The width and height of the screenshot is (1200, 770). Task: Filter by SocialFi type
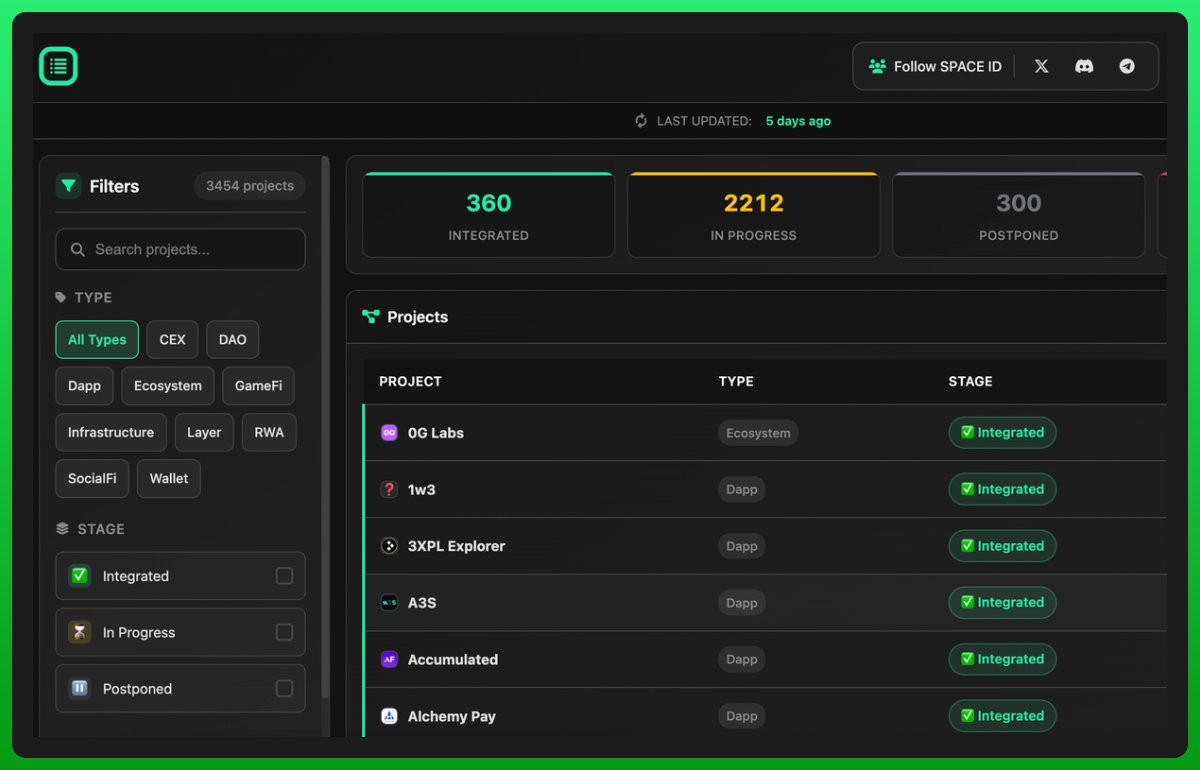(92, 478)
